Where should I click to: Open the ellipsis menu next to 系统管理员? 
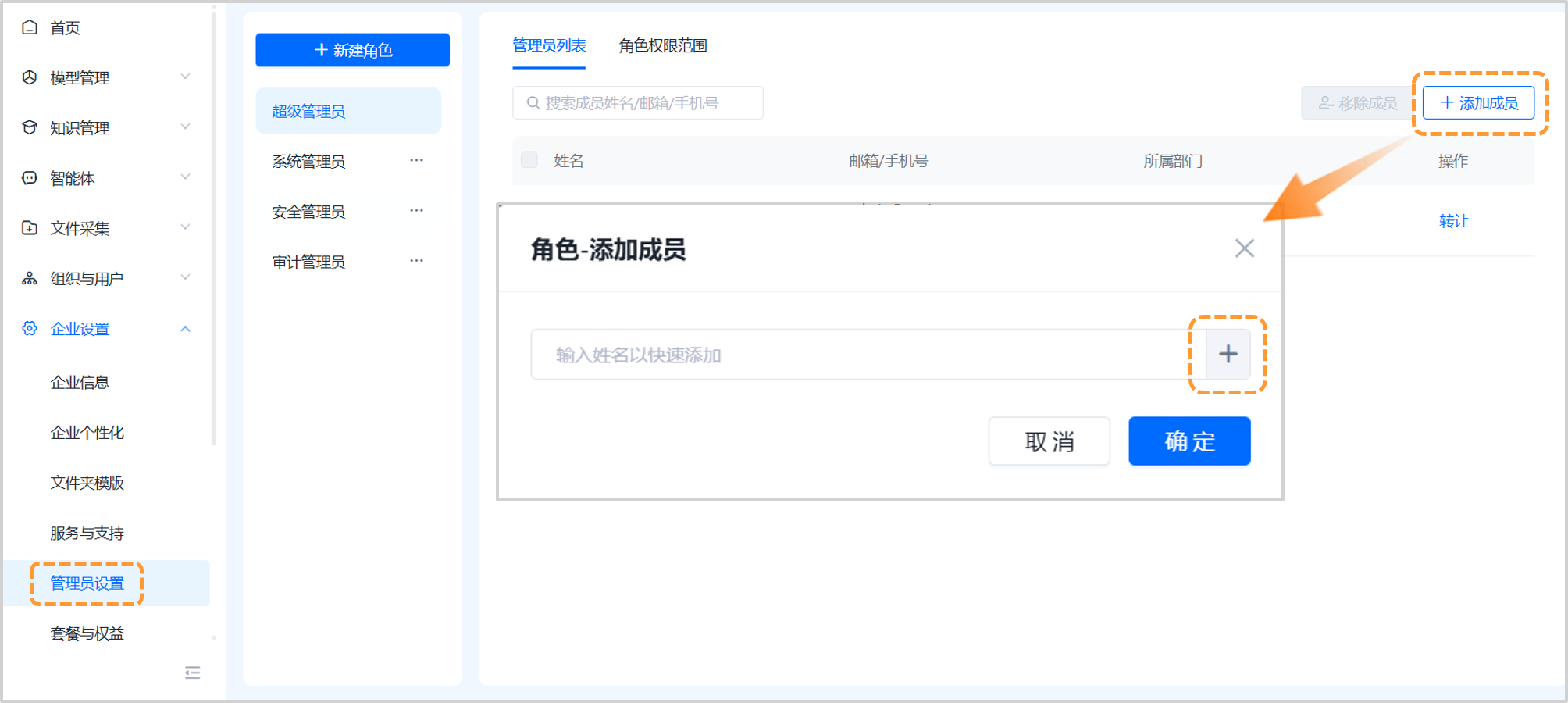click(x=416, y=159)
